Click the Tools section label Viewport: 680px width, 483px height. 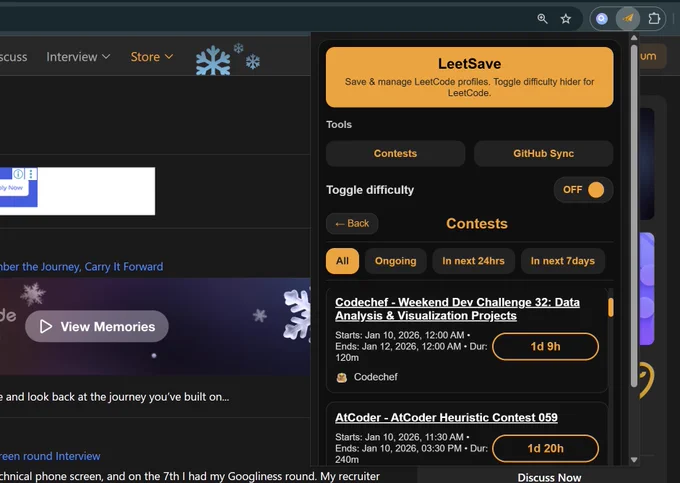339,124
